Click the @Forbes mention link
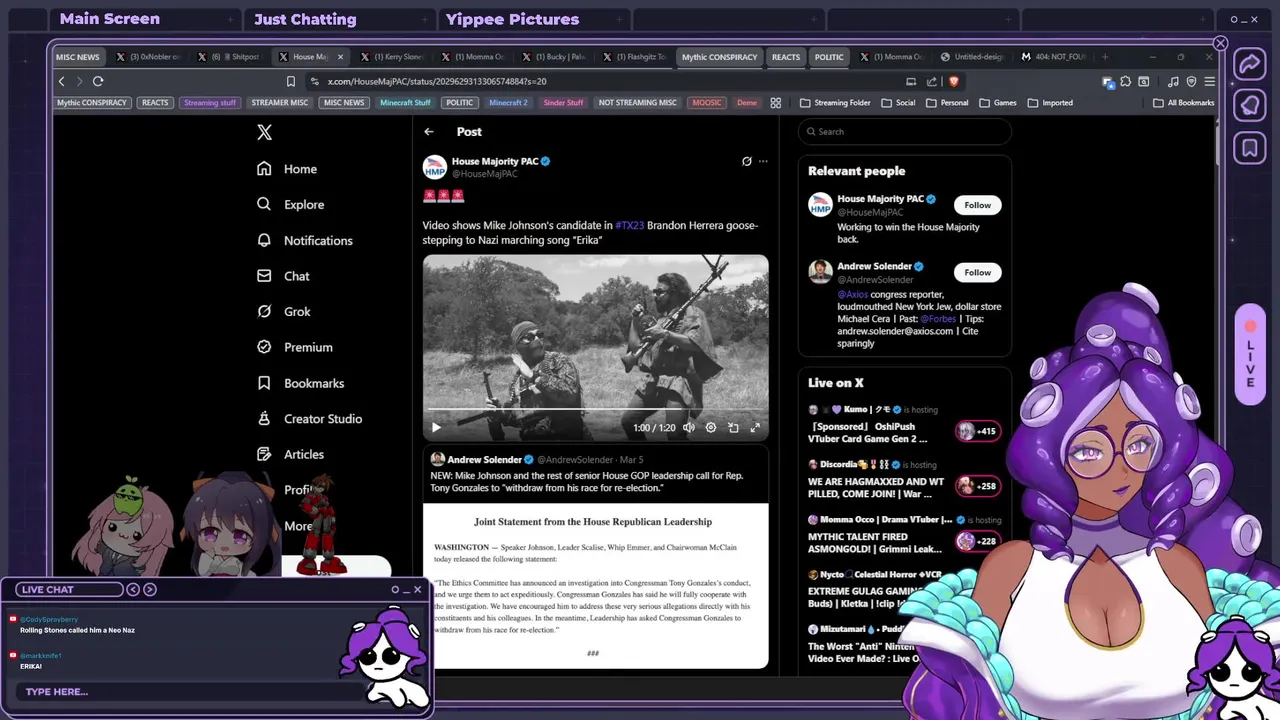The width and height of the screenshot is (1280, 720). point(938,319)
